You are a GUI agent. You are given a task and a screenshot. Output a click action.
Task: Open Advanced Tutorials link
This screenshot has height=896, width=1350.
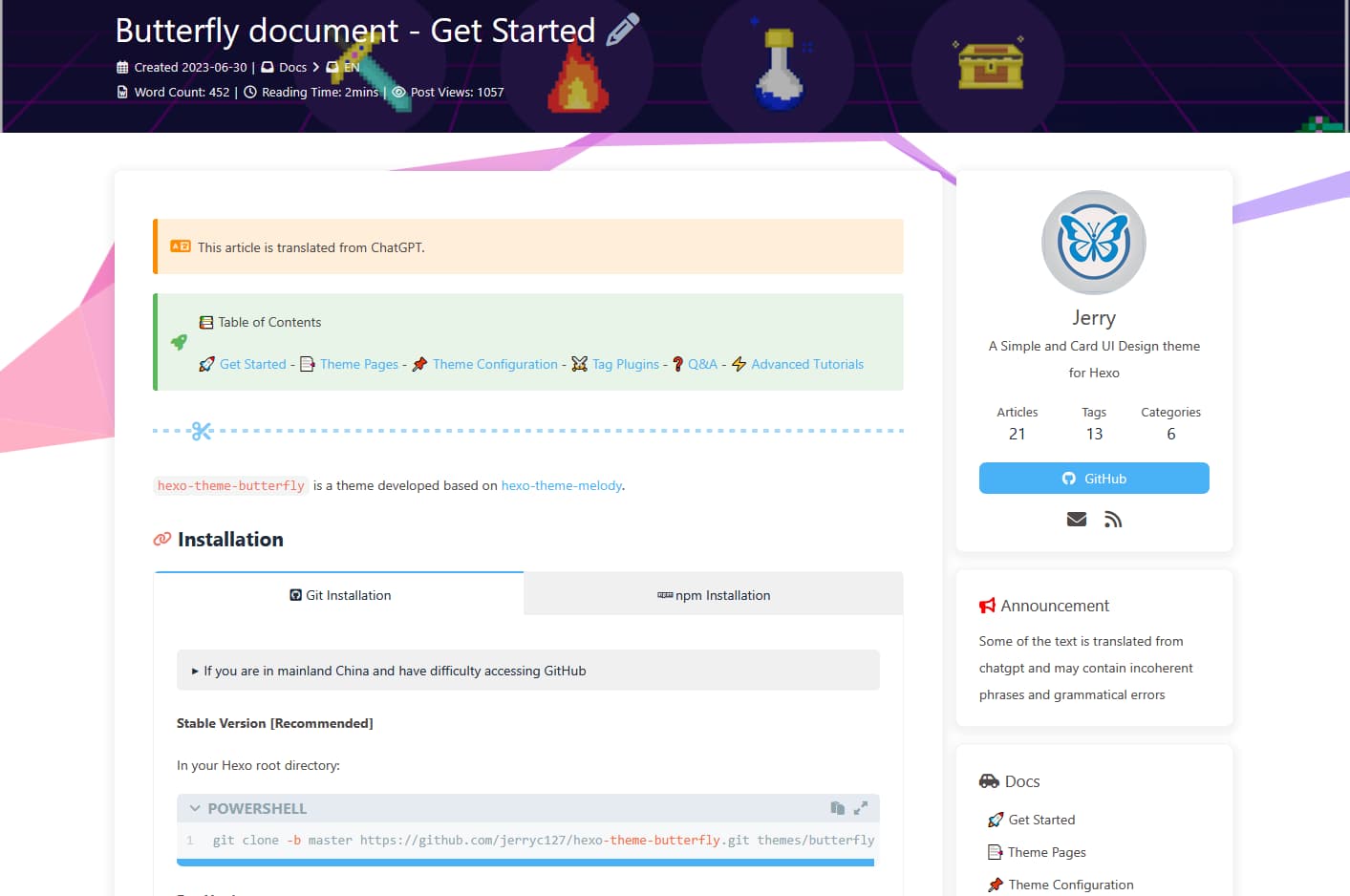click(x=806, y=364)
